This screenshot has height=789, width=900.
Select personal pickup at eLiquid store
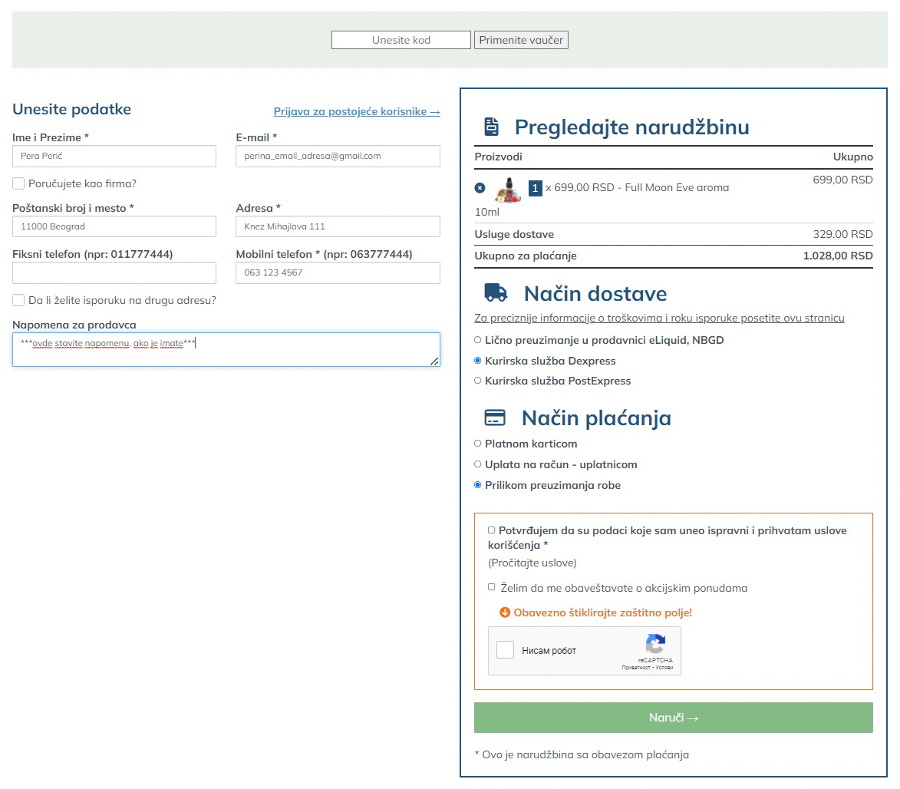point(478,340)
